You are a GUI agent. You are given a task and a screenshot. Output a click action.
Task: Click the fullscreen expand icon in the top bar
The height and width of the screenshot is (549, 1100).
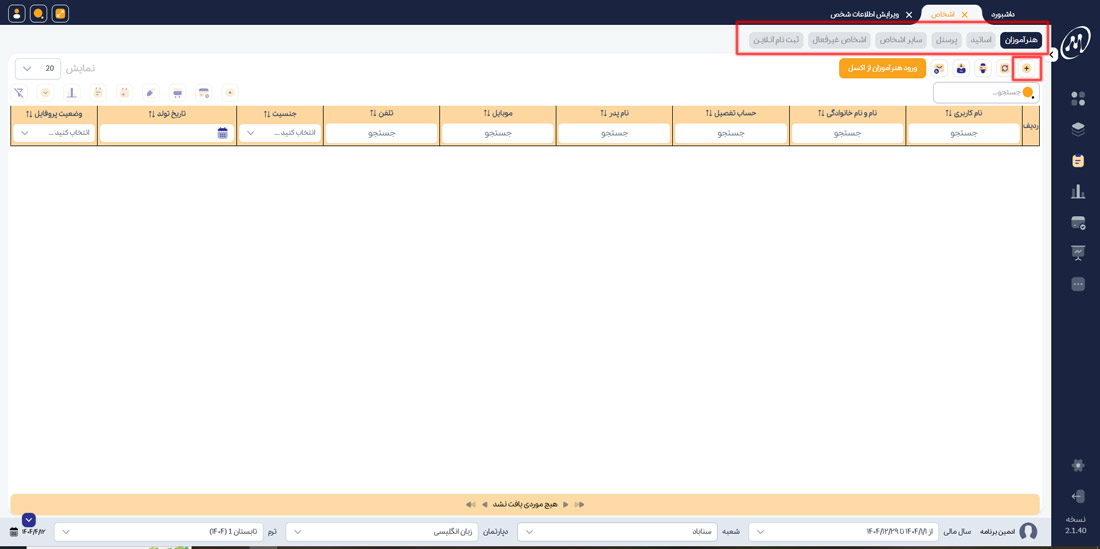(60, 14)
